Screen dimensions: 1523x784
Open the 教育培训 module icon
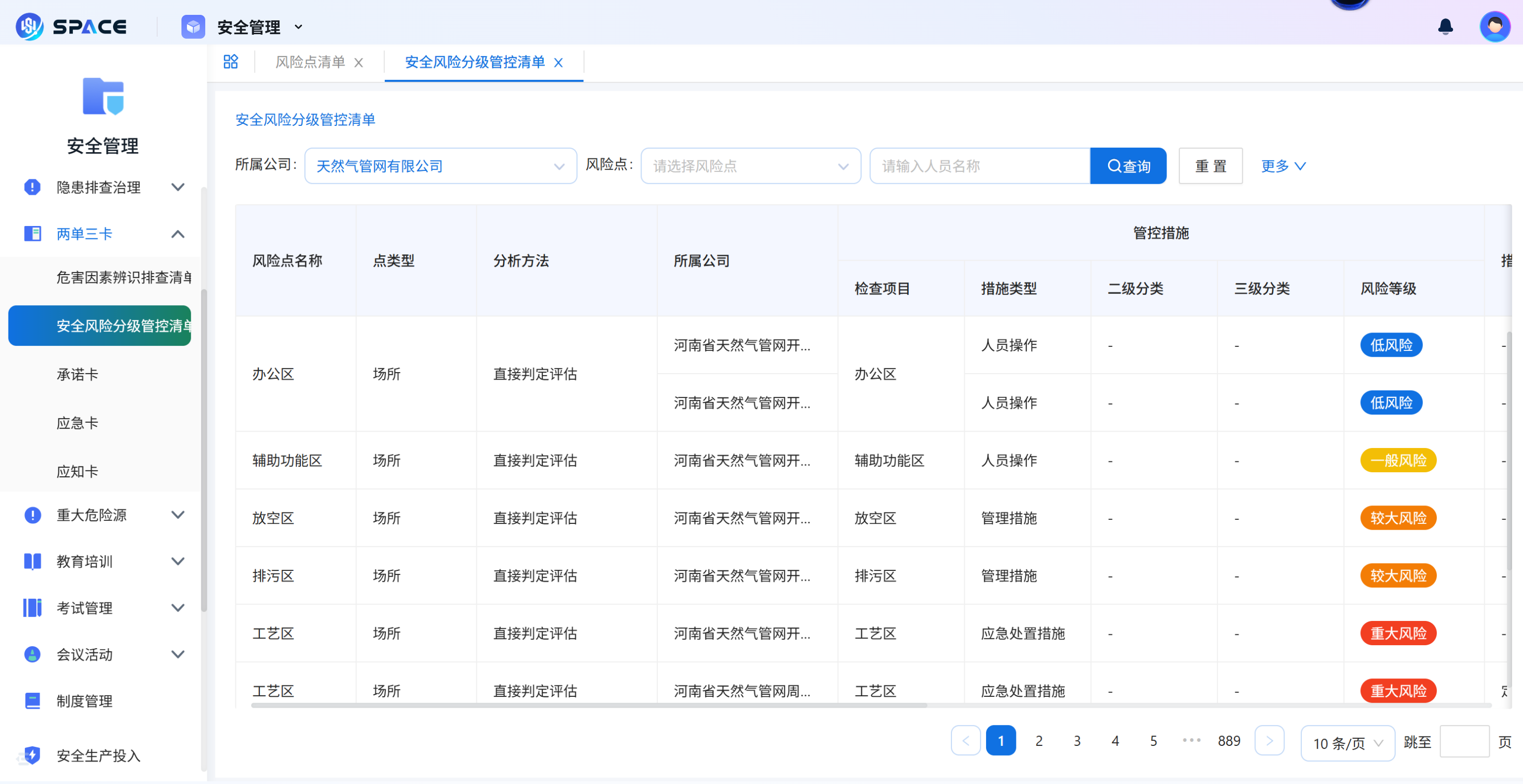32,561
